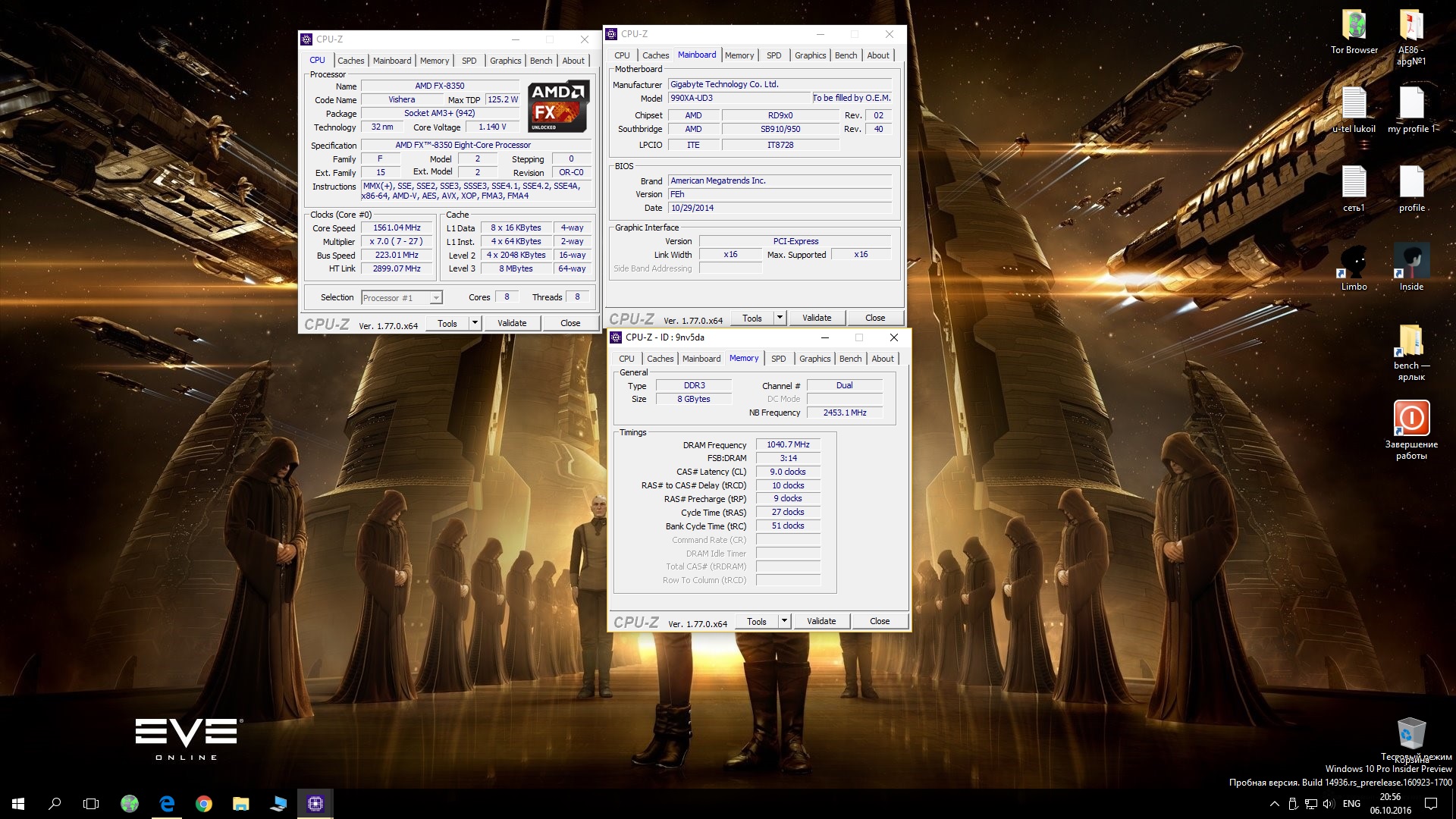Open the Bench tab in CPU window

[541, 61]
